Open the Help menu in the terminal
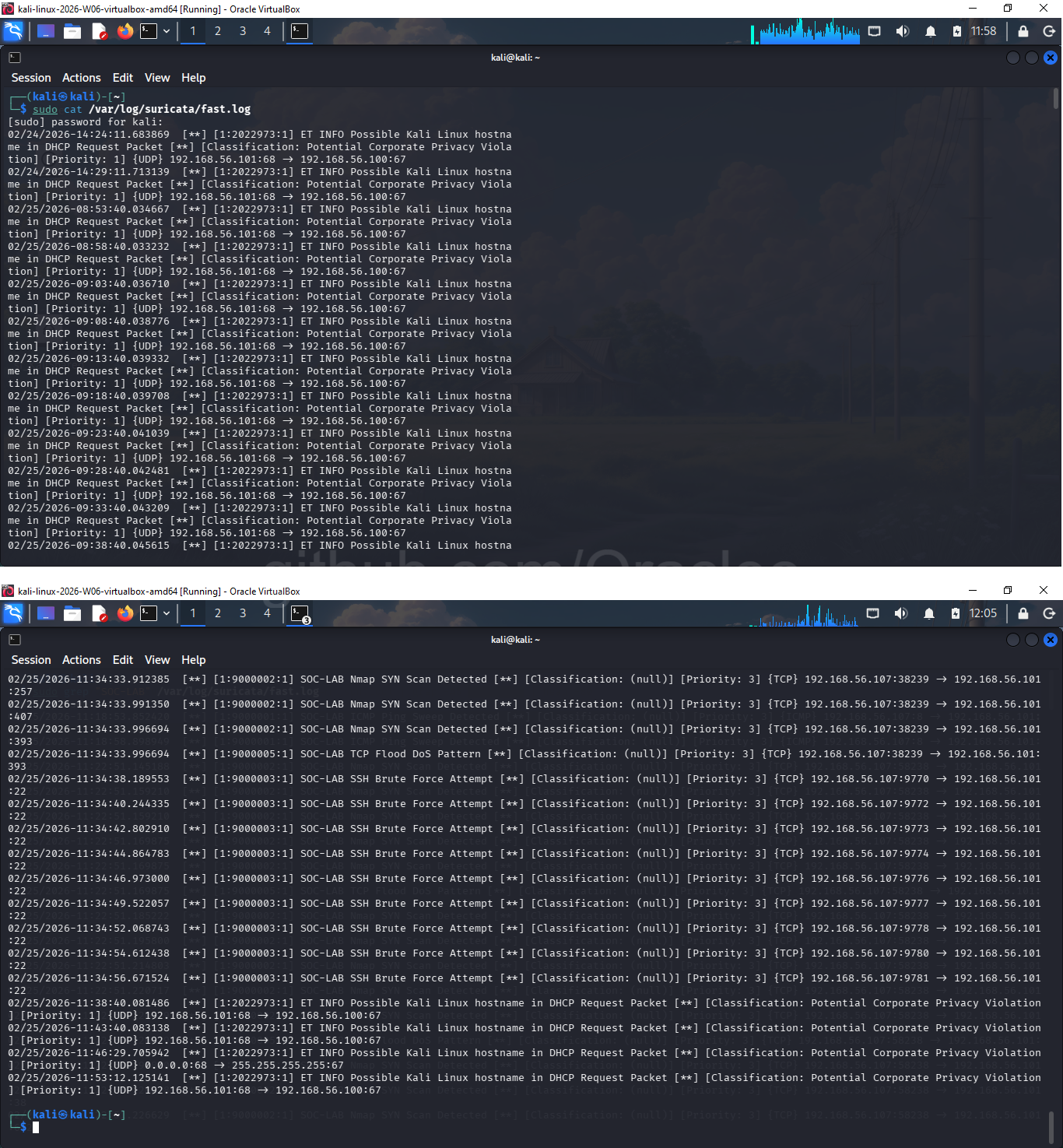The height and width of the screenshot is (1148, 1063). [193, 78]
